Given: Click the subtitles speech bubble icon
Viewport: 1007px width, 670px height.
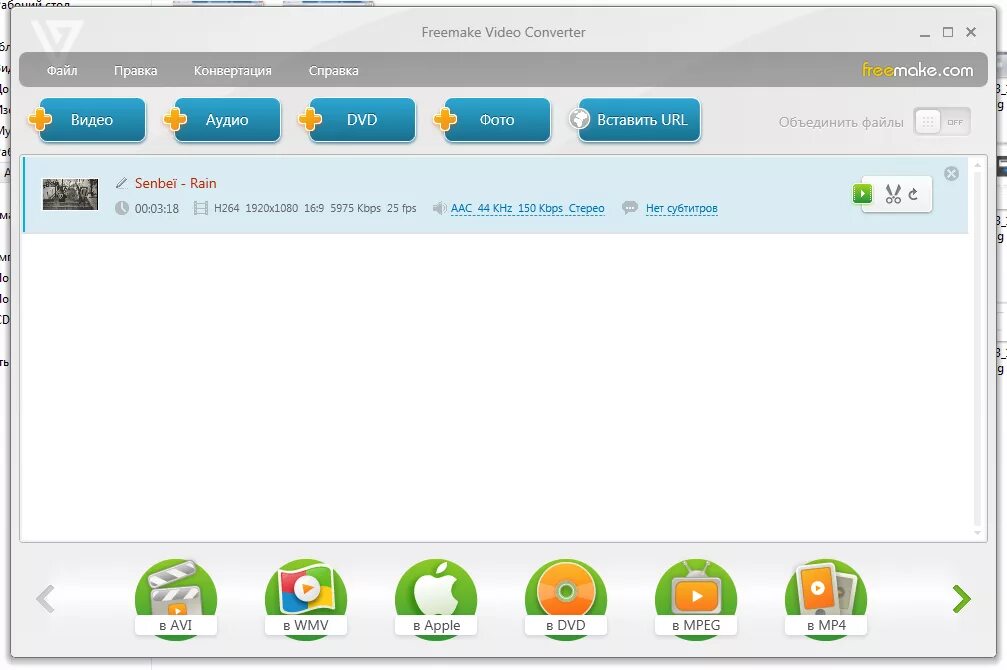Looking at the screenshot, I should [630, 208].
